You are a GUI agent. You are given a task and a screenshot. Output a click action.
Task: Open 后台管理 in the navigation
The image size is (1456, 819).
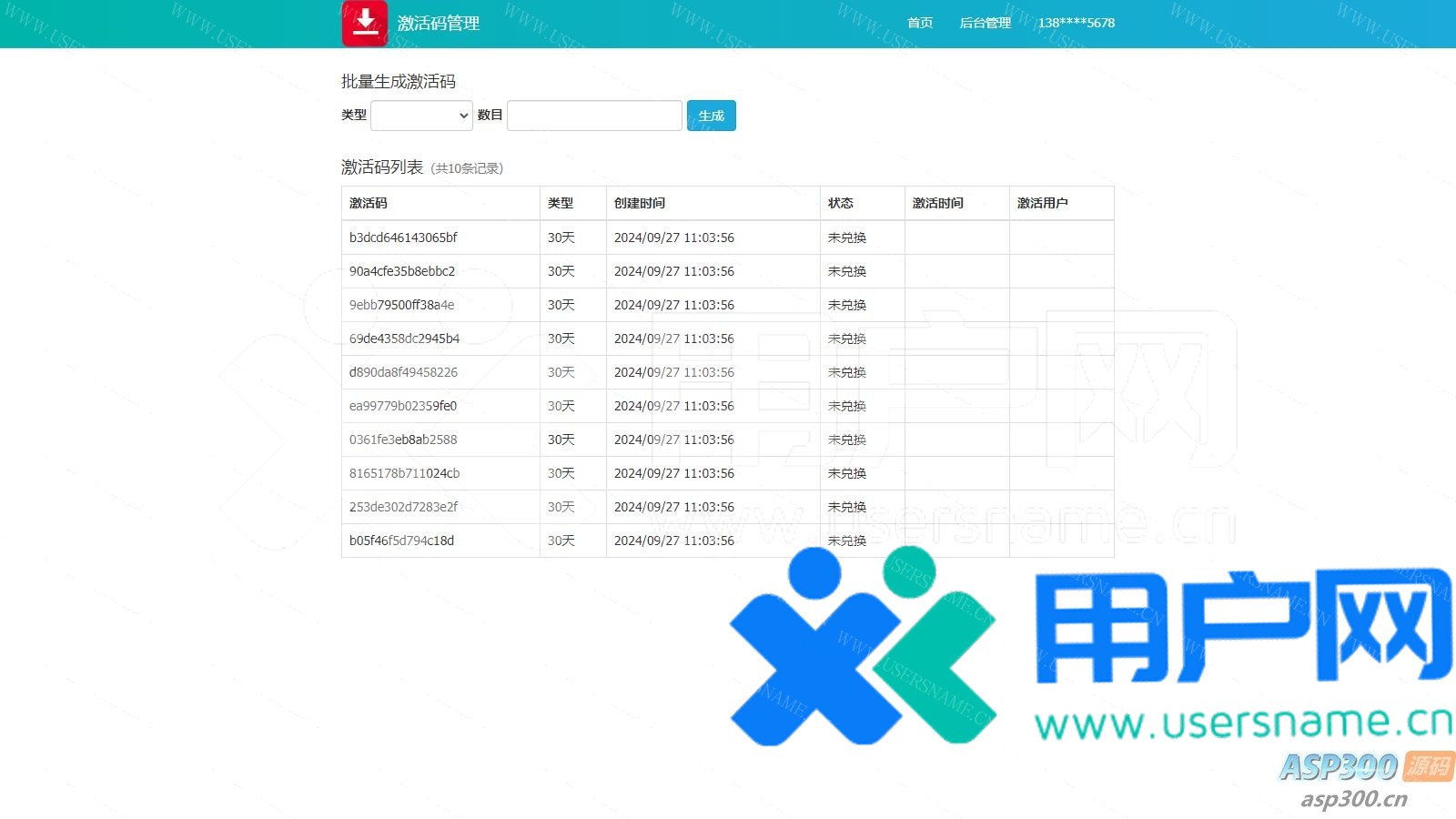(985, 23)
